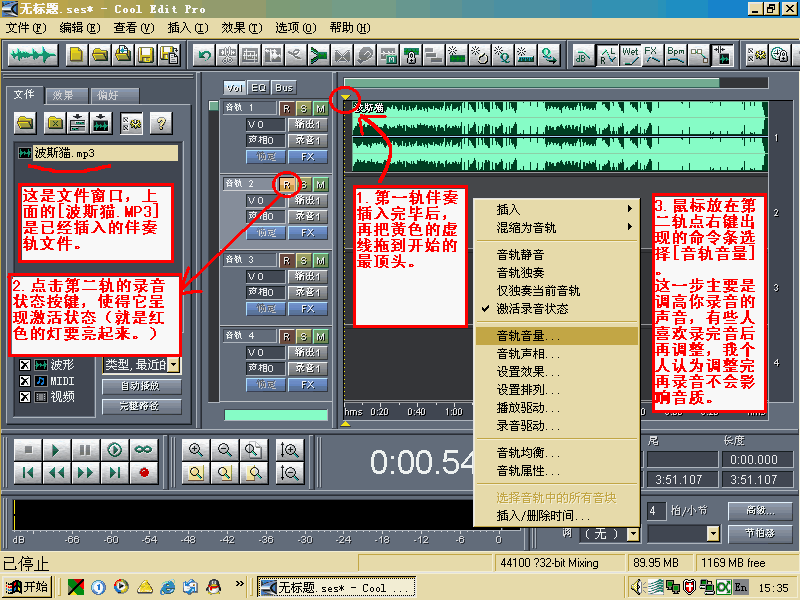
Task: Click the FX button on track 1
Action: [308, 157]
